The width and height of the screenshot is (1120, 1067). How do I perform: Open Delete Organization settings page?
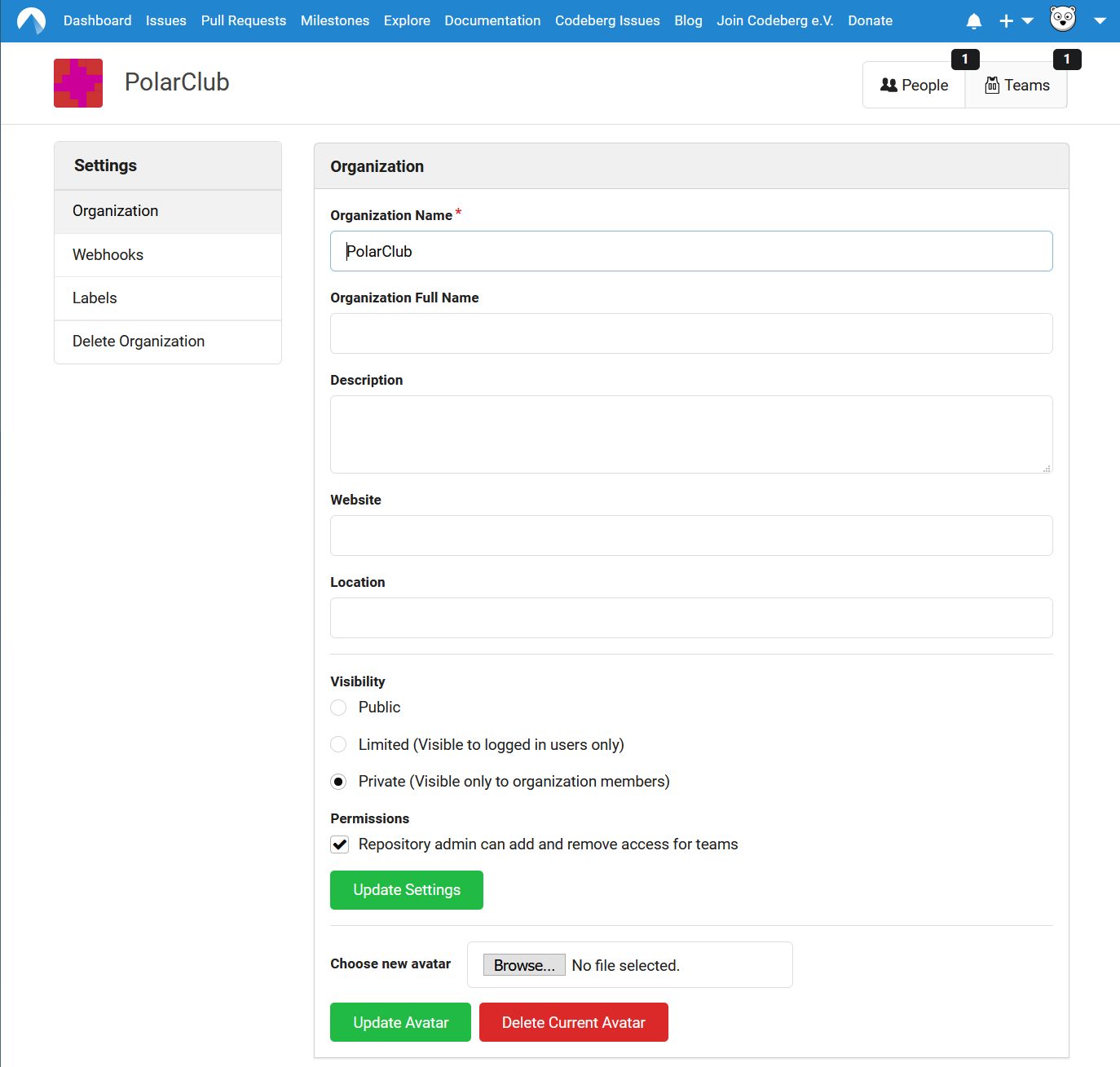tap(139, 342)
